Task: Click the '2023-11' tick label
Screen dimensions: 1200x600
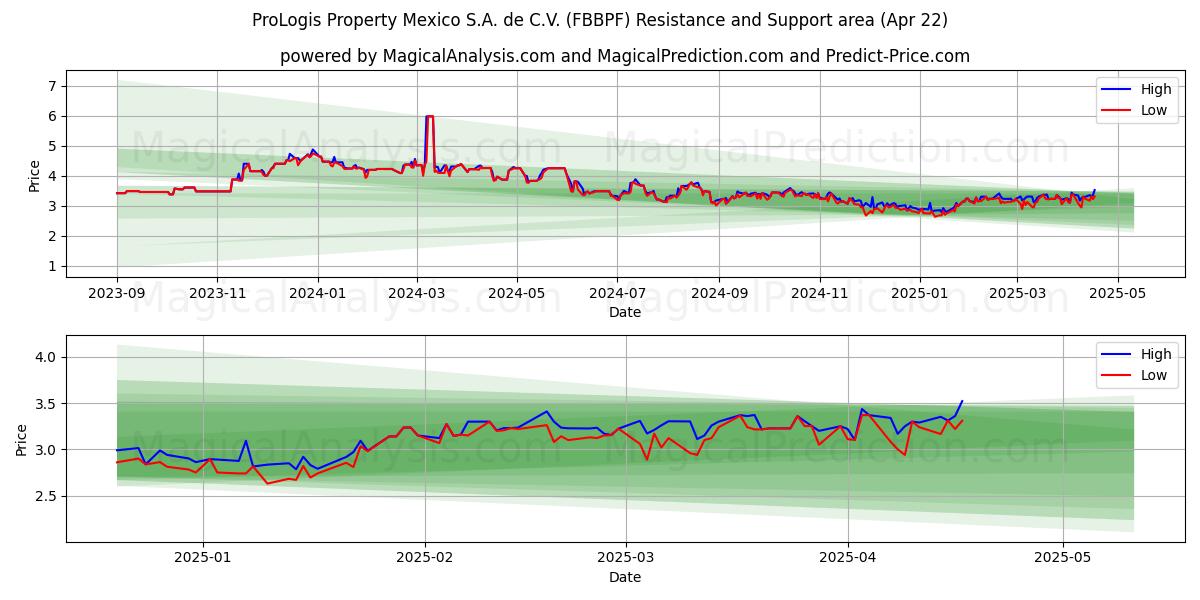Action: pyautogui.click(x=218, y=293)
